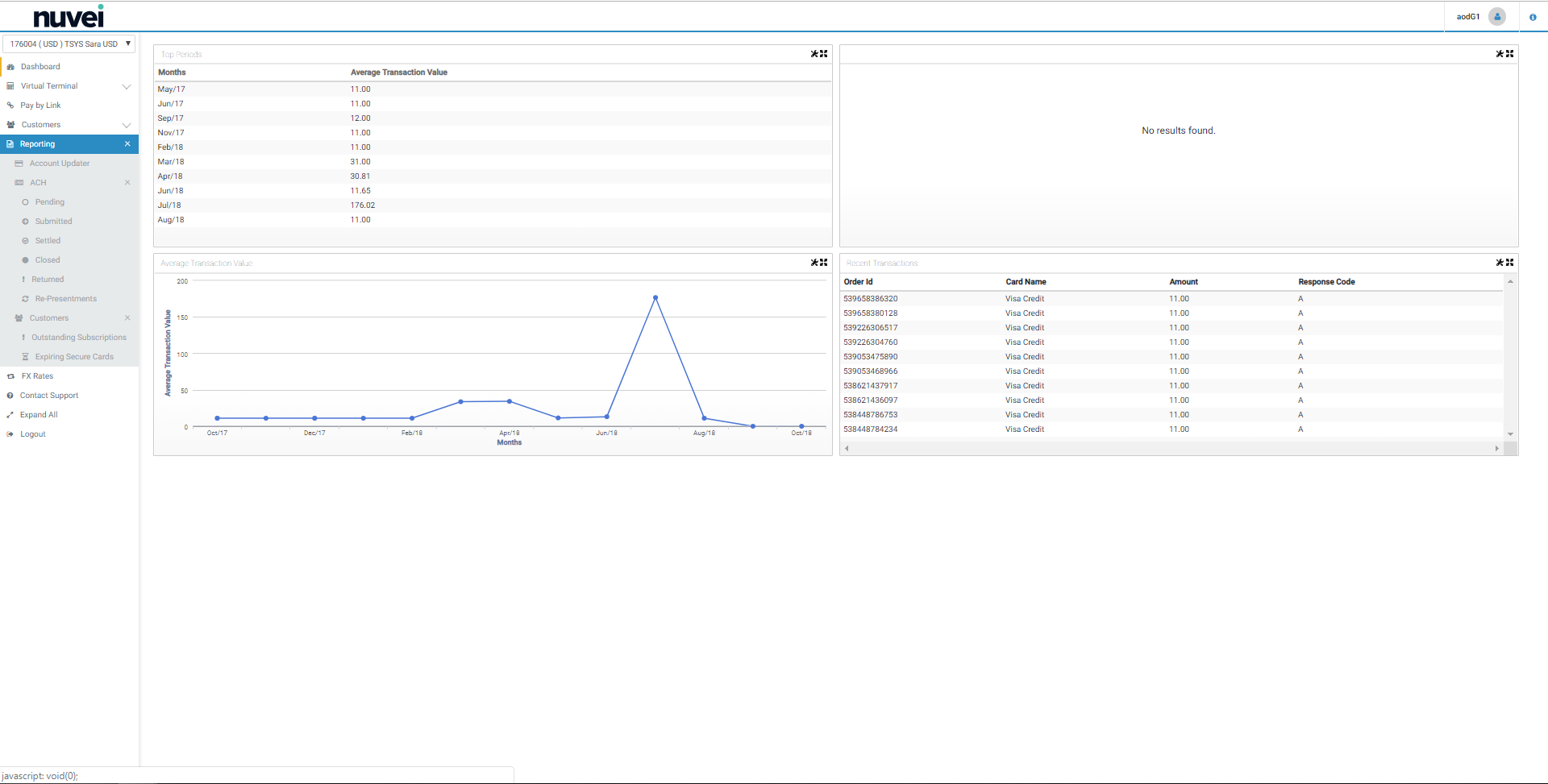Collapse the Reporting section with its X

pos(127,144)
